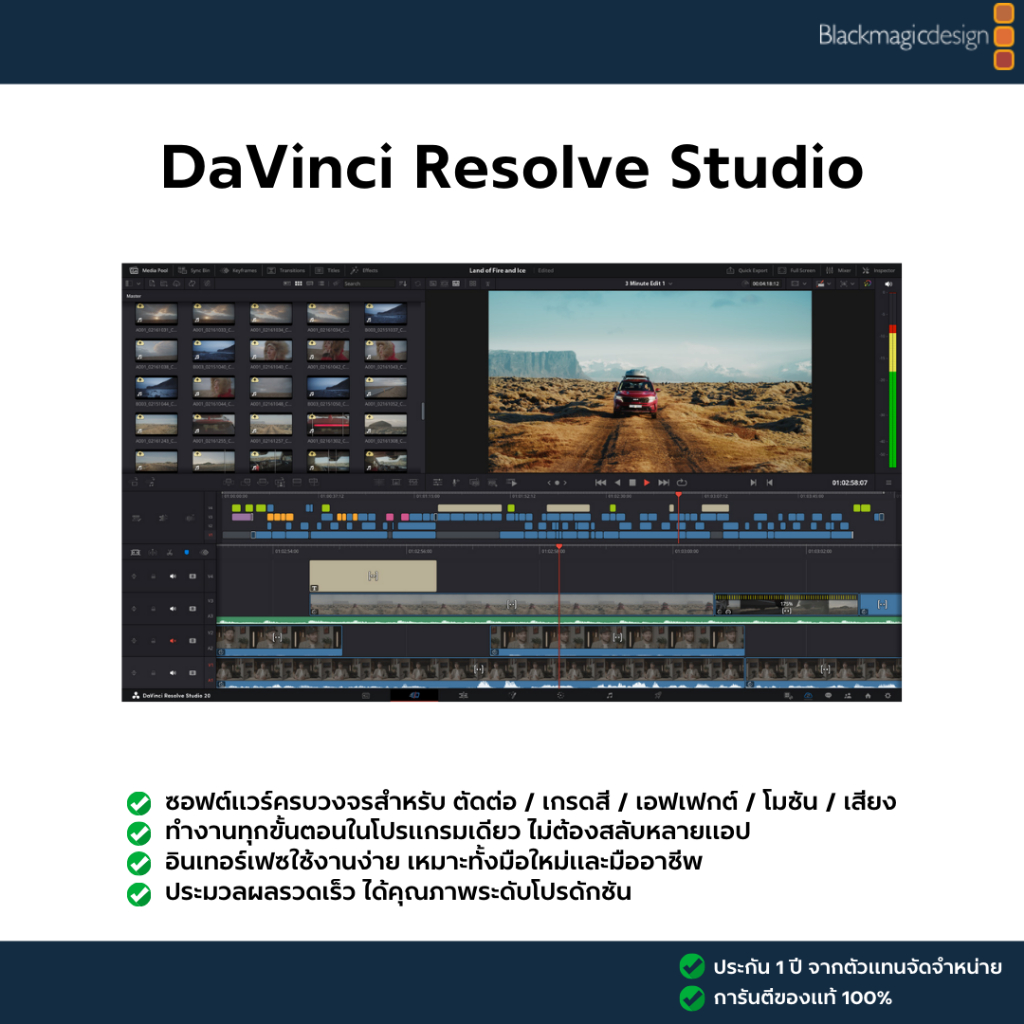Open the view options dropdown beside the timecode
1024x1024 pixels.
(799, 283)
